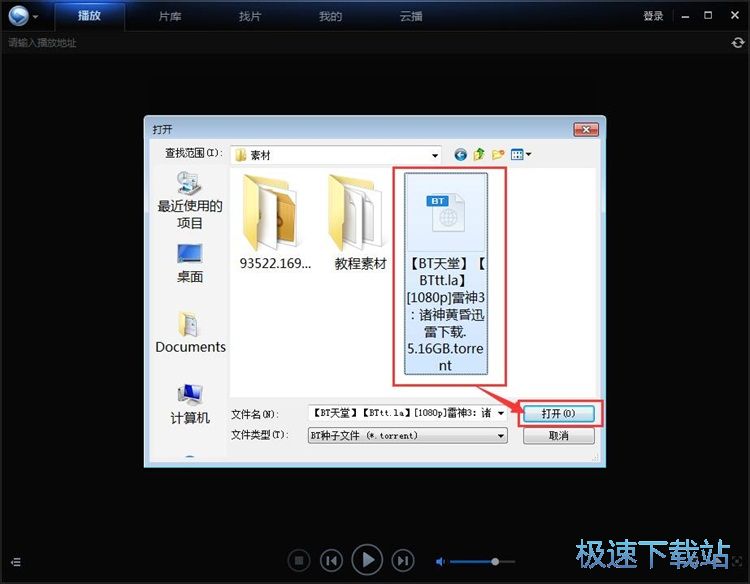Viewport: 750px width, 584px height.
Task: Click the Play button in player controls
Action: click(x=367, y=560)
